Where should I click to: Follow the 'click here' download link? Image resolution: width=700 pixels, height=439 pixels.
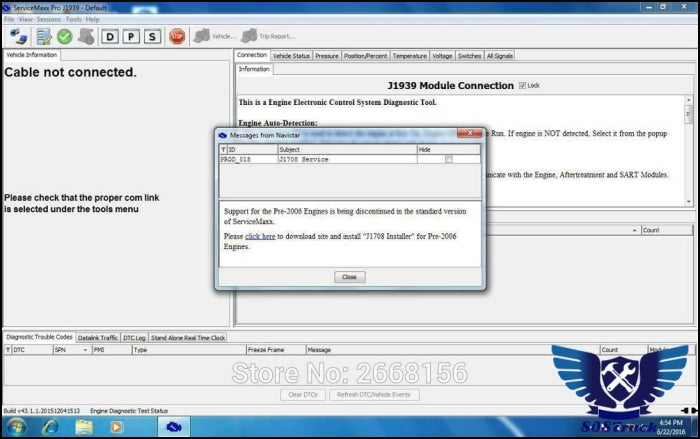[260, 236]
